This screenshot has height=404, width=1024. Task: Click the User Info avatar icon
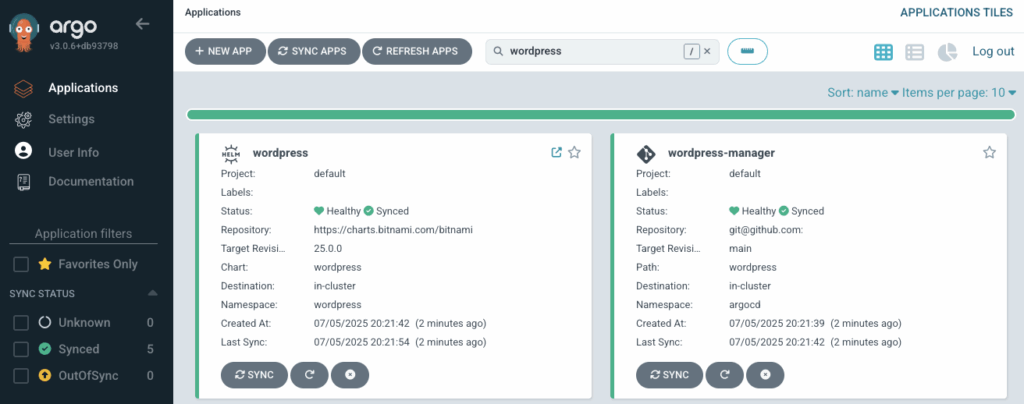24,151
